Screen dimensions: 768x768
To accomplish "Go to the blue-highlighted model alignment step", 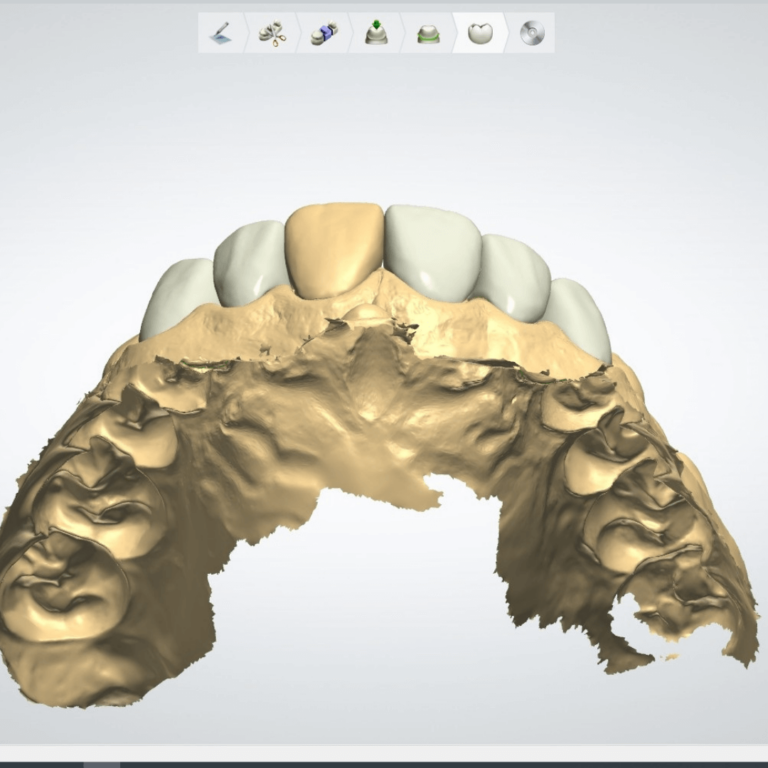I will [324, 33].
